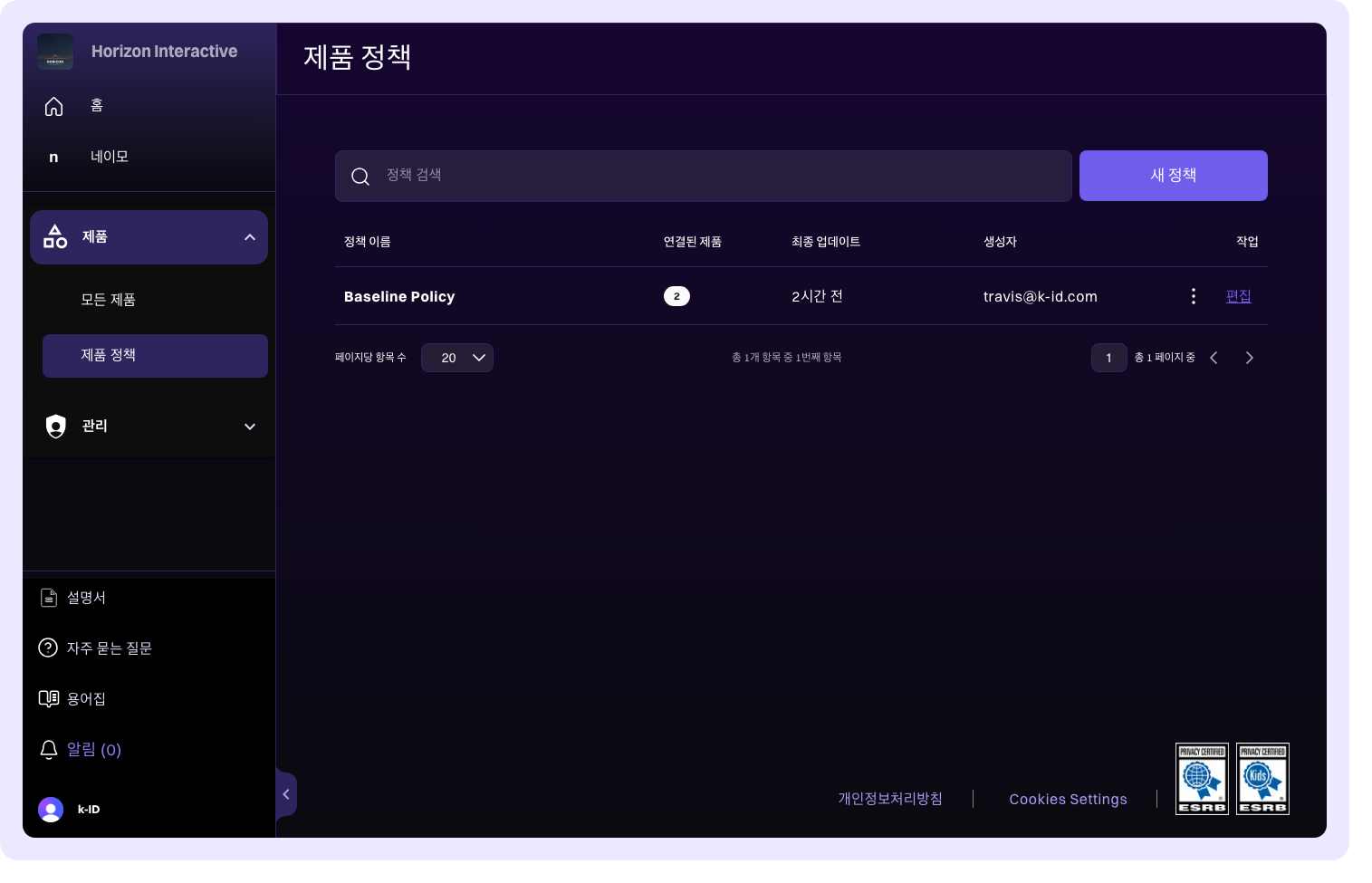Image resolution: width=1372 pixels, height=883 pixels.
Task: Click the page number input box
Action: (1108, 358)
